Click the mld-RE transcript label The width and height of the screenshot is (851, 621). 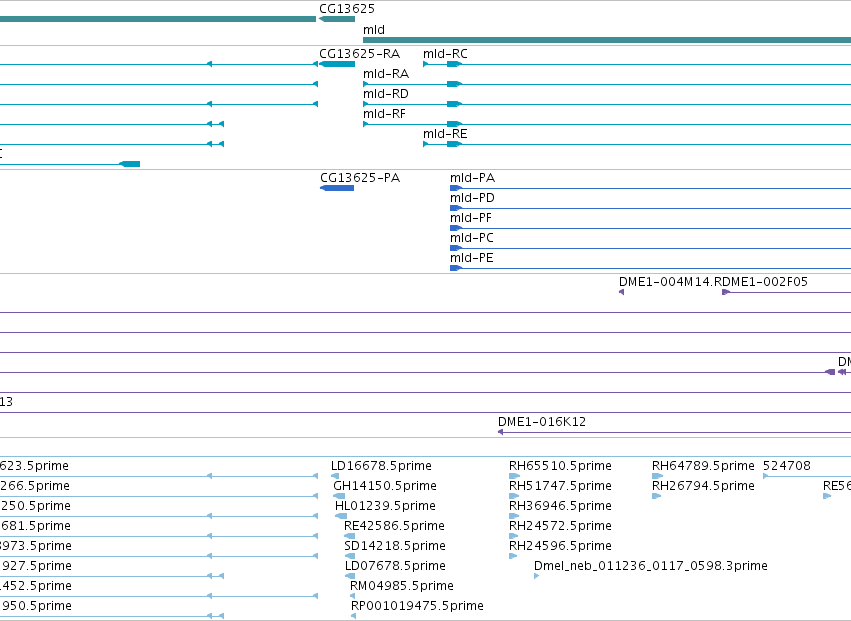pos(445,134)
